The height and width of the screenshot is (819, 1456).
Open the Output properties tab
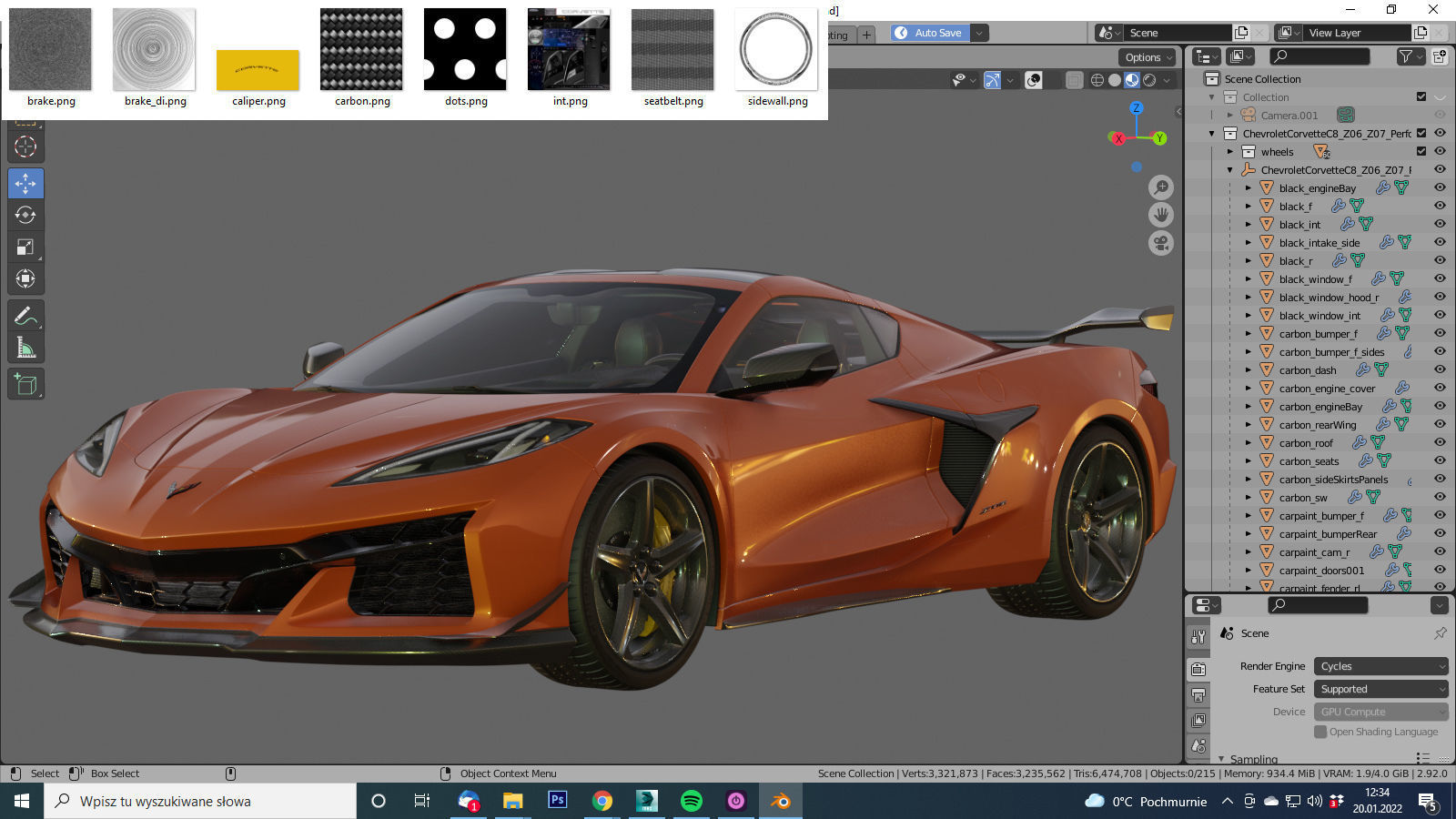pos(1198,694)
